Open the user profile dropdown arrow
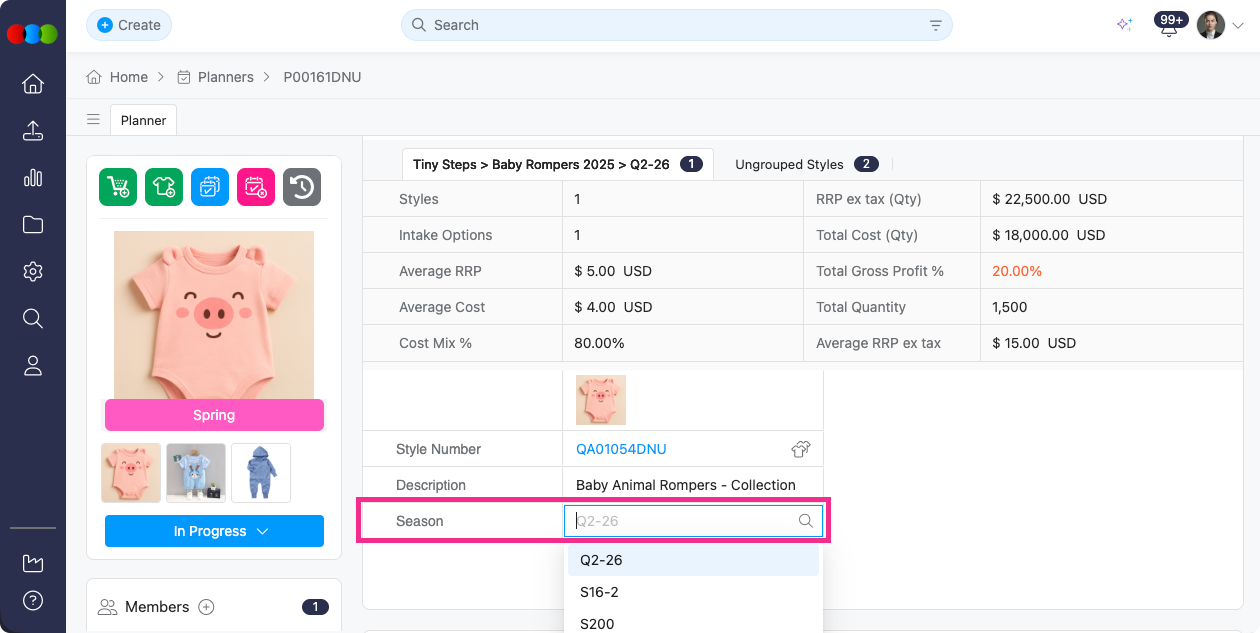 1238,26
